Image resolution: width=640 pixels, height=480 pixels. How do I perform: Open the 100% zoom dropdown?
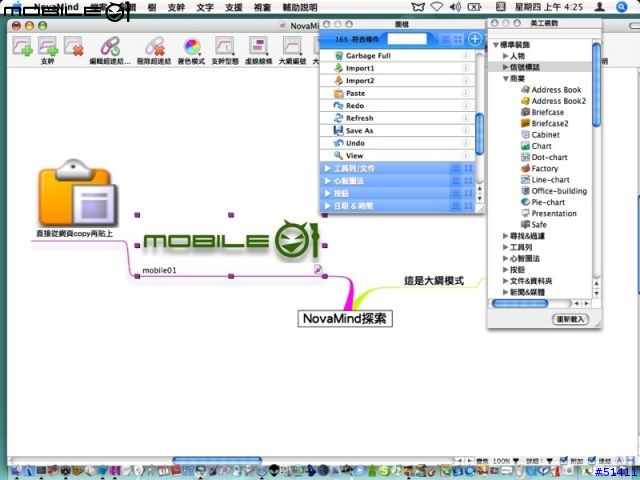[x=506, y=461]
